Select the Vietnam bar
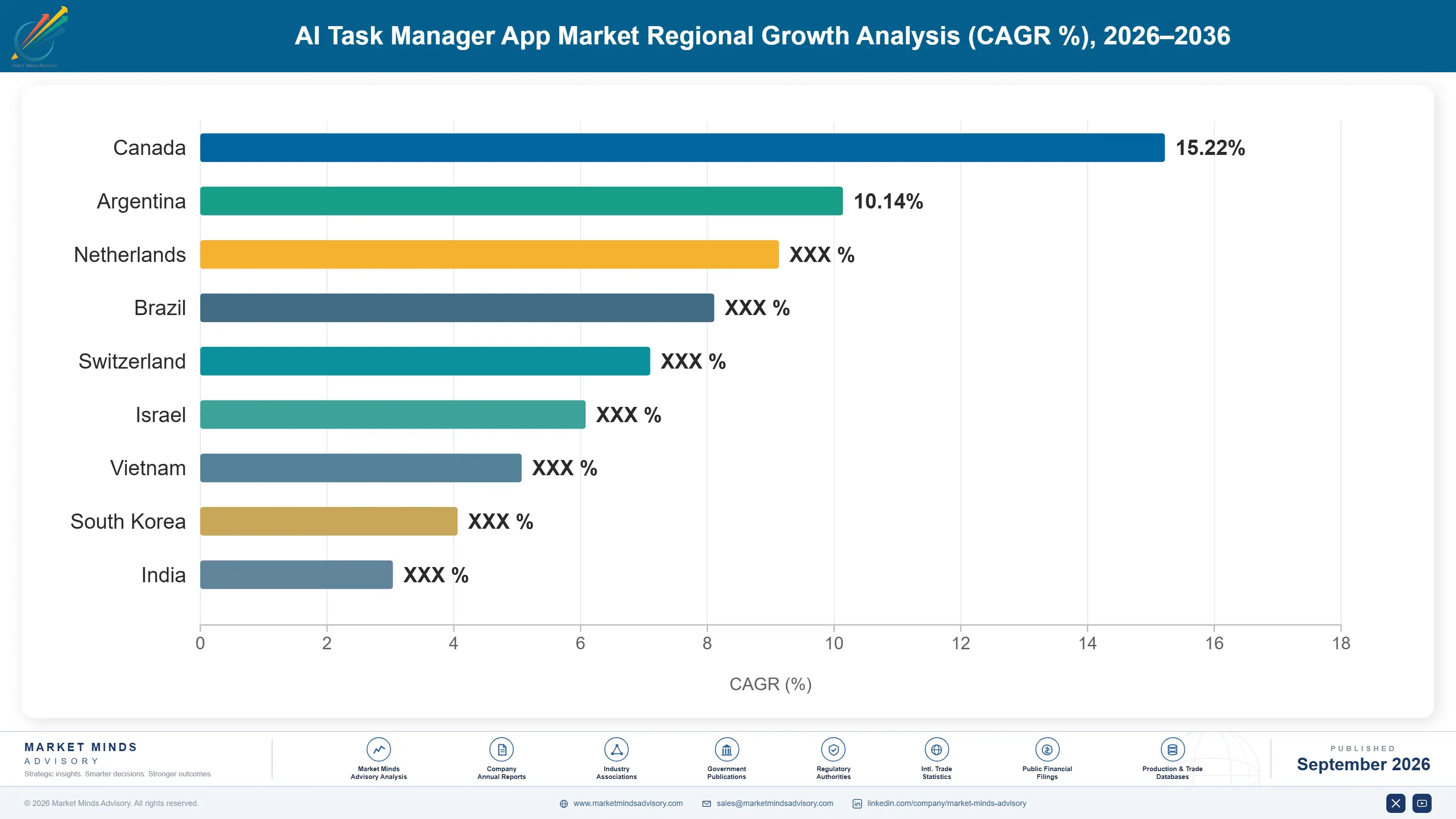Screen dimensions: 1456x819 361,468
